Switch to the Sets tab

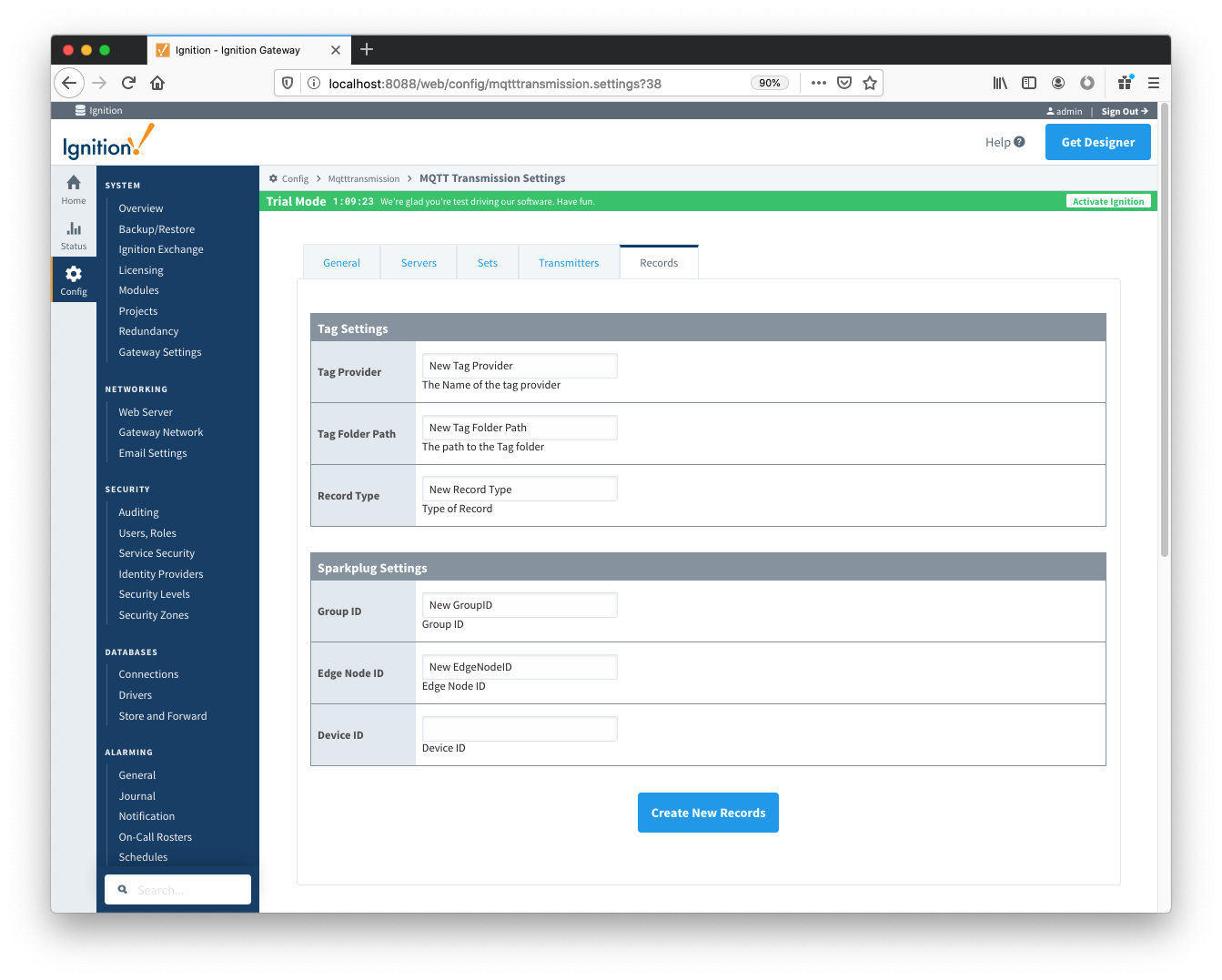click(488, 263)
